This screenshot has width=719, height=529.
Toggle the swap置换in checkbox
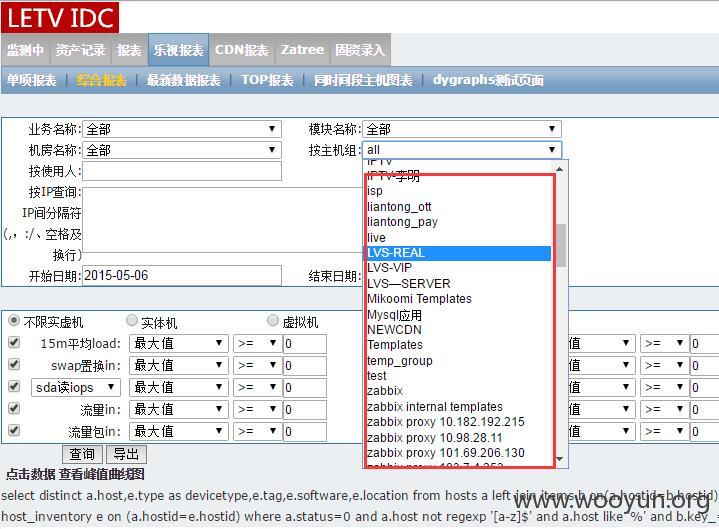tap(14, 364)
